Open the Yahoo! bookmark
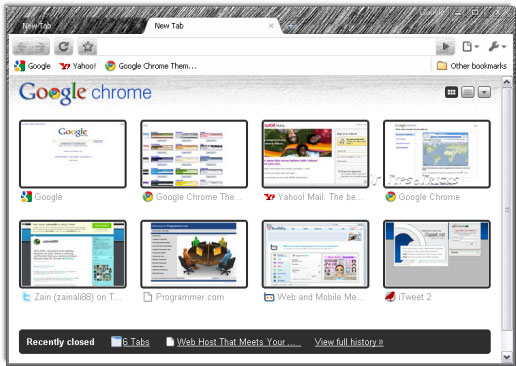Image resolution: width=516 pixels, height=366 pixels. (78, 66)
